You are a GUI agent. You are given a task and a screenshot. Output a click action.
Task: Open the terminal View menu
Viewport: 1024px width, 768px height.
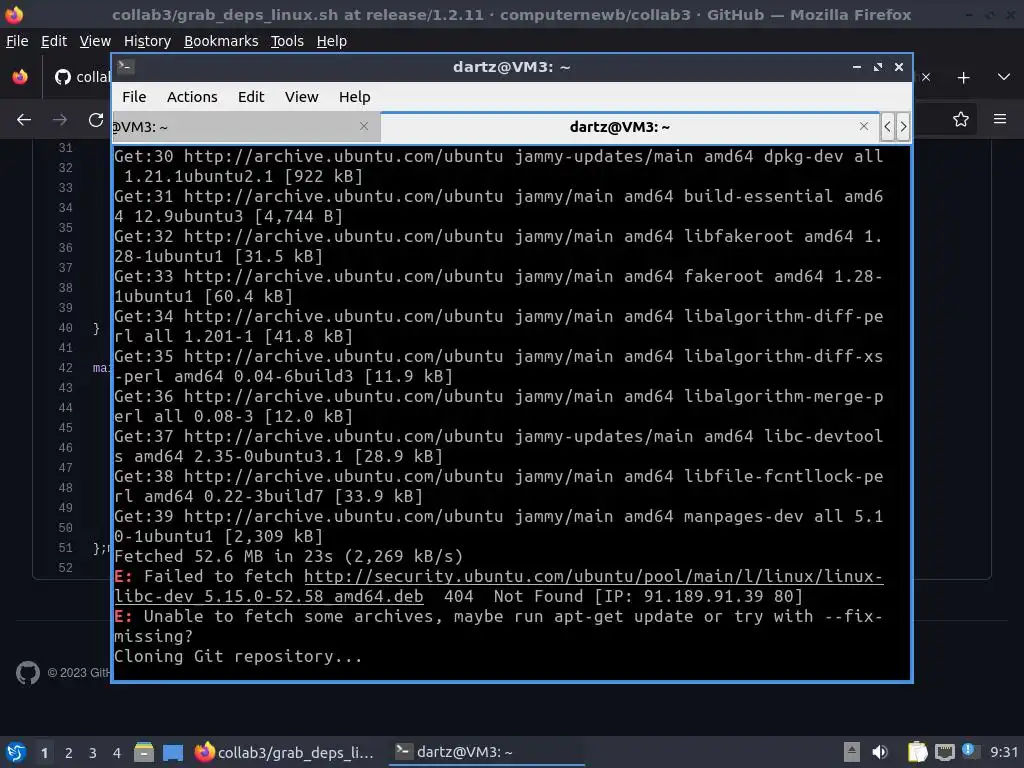point(301,97)
